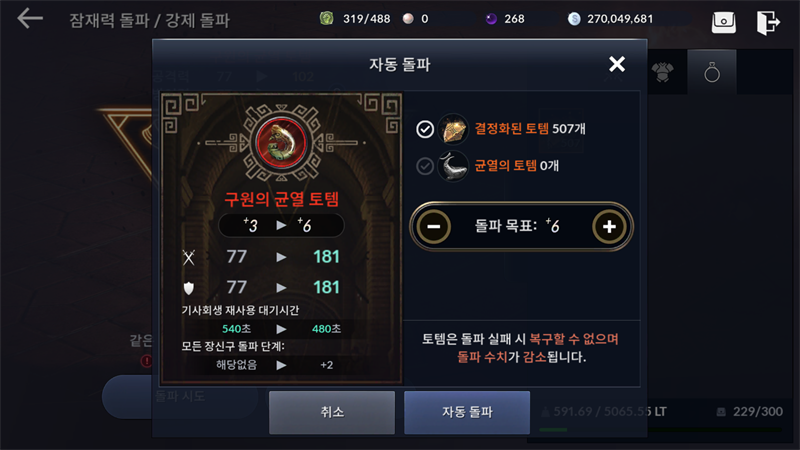Click the exit door icon
Screen dimensions: 800x450
(x=768, y=22)
